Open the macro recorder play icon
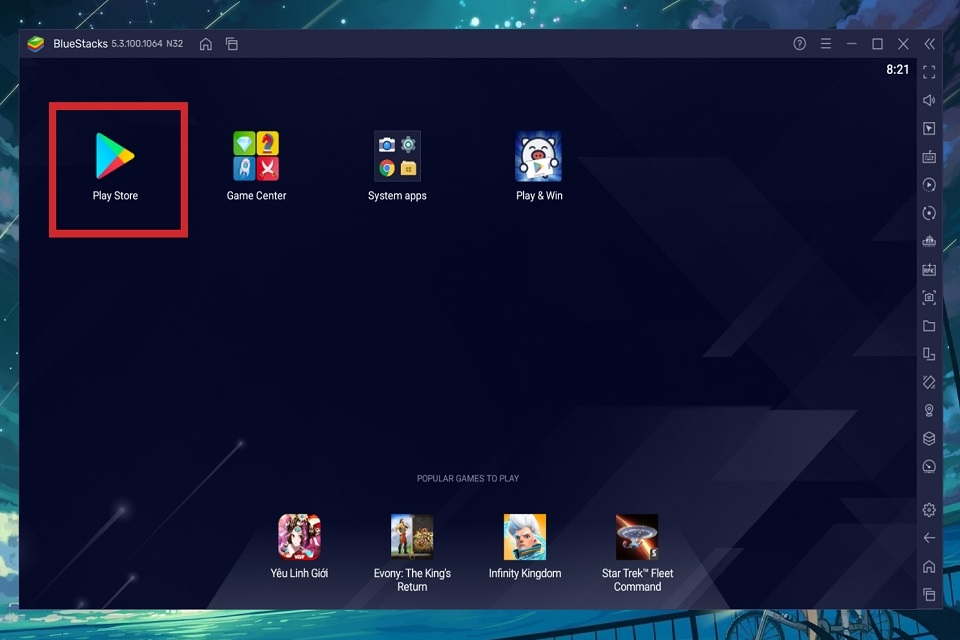 click(929, 185)
